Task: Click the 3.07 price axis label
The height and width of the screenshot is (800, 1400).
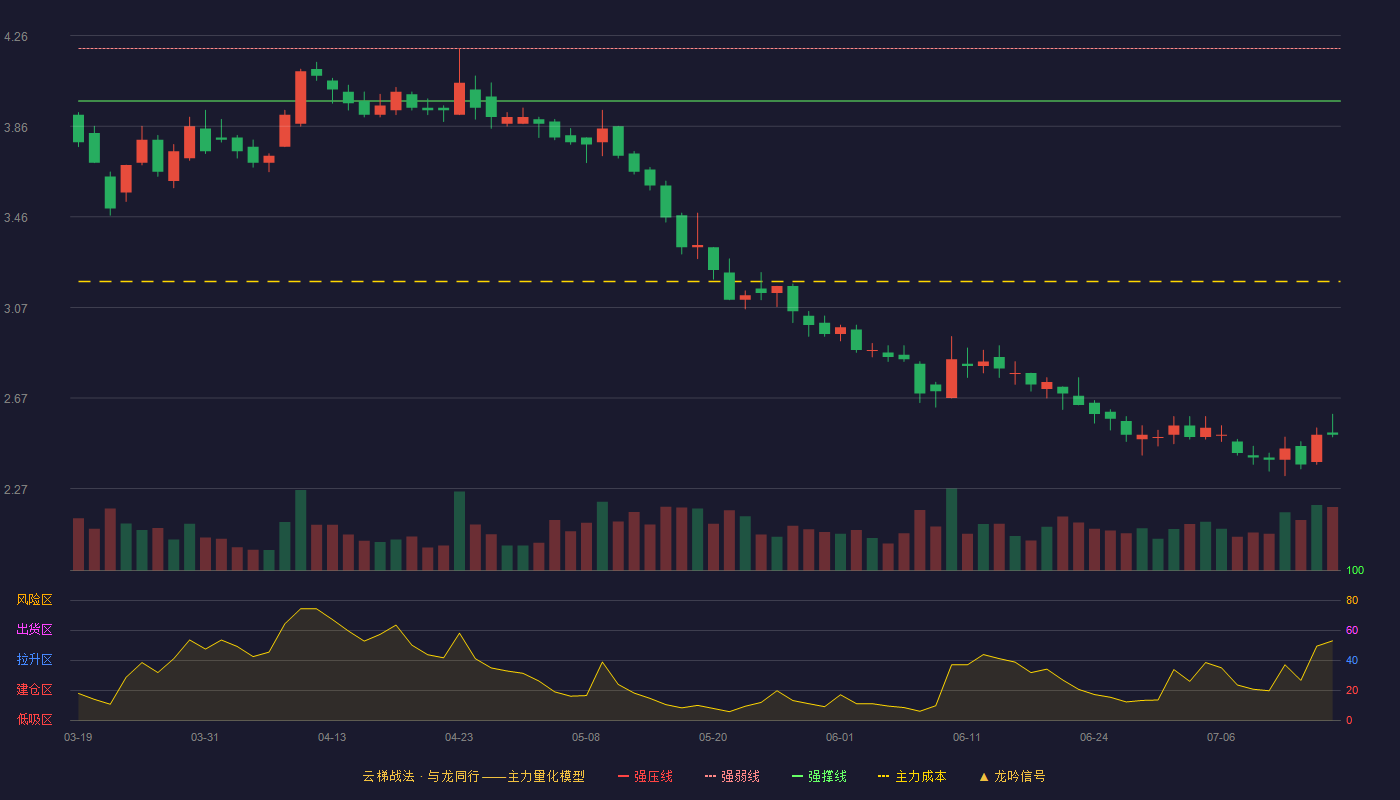Action: (16, 309)
